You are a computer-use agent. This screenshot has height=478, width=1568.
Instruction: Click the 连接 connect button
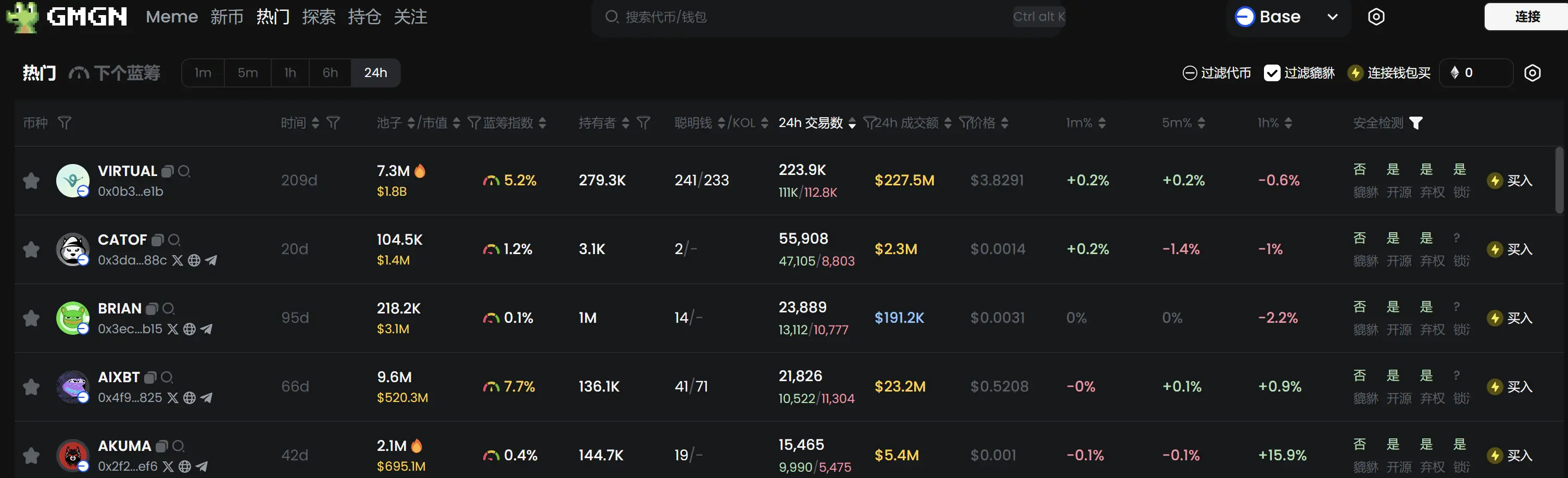pos(1526,17)
